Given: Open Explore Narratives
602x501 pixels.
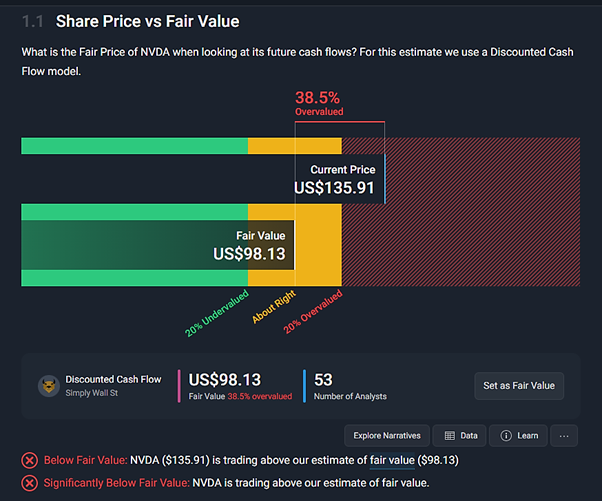Looking at the screenshot, I should tap(387, 436).
